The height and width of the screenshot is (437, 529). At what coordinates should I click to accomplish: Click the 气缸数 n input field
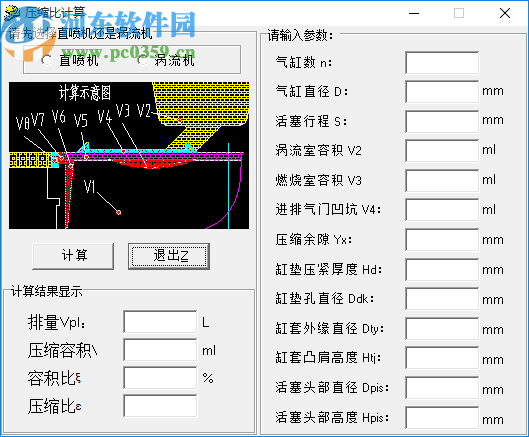click(x=442, y=62)
